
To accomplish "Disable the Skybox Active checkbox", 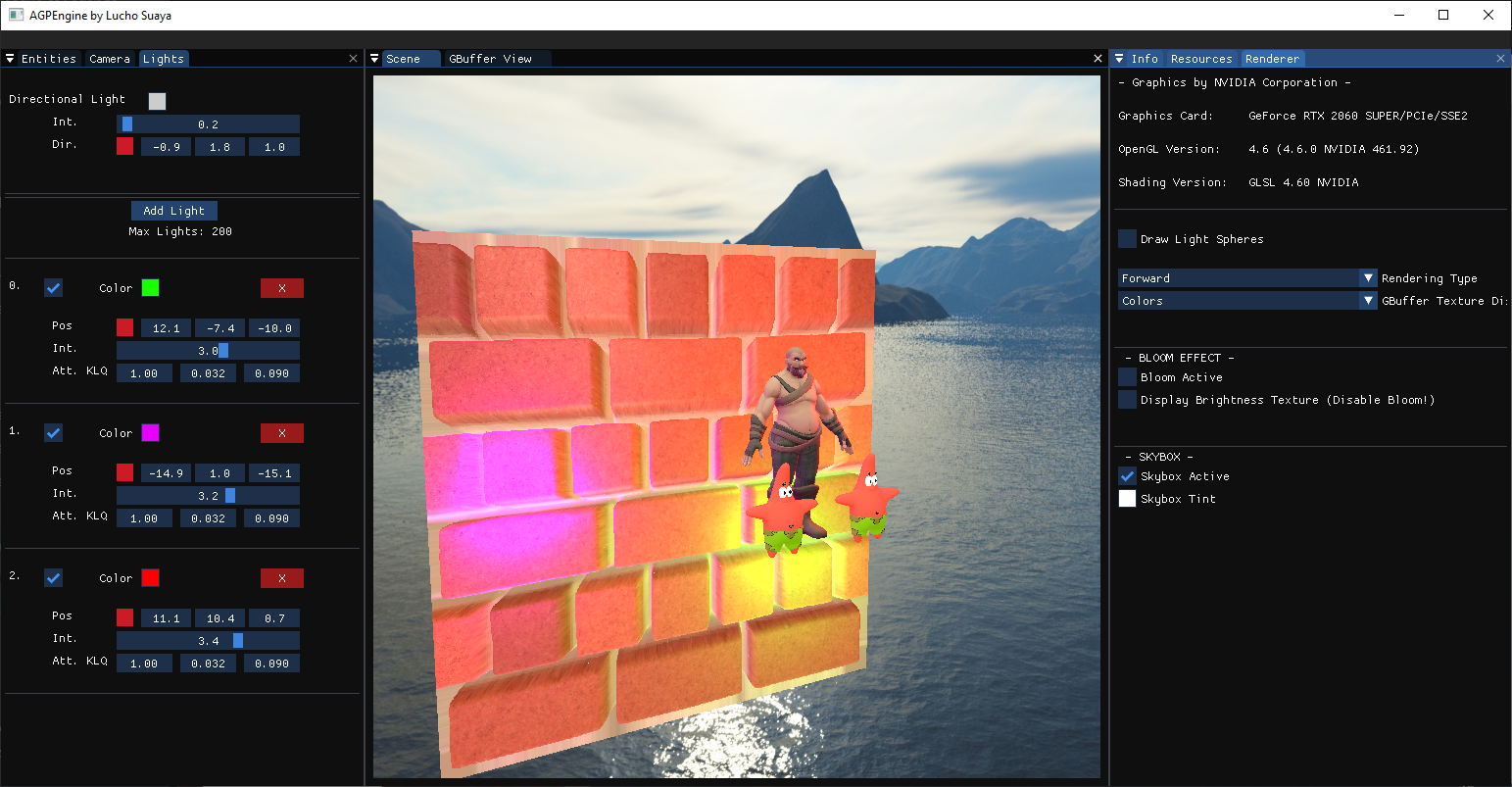I will click(1127, 476).
